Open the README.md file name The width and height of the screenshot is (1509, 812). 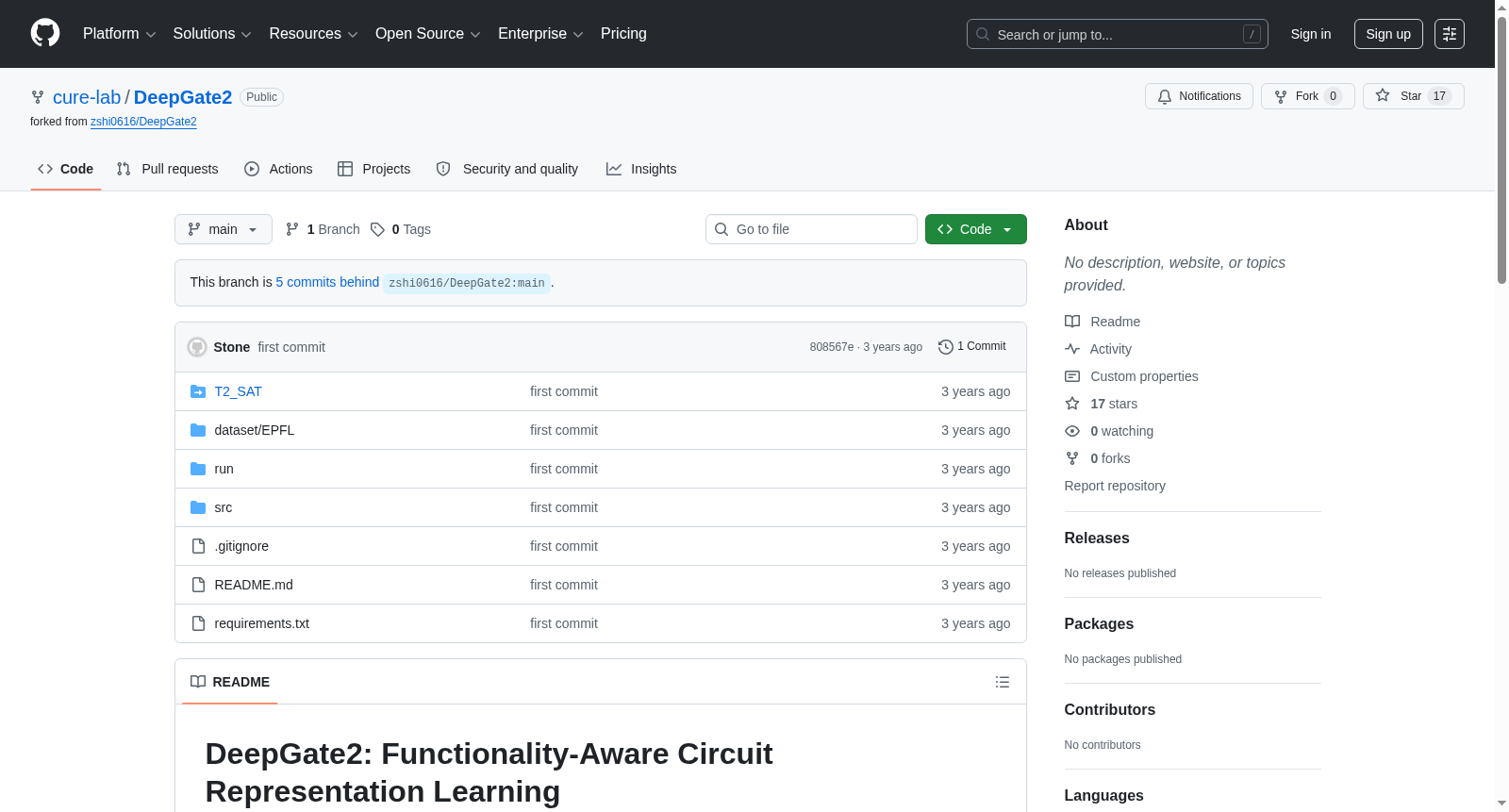(x=254, y=585)
